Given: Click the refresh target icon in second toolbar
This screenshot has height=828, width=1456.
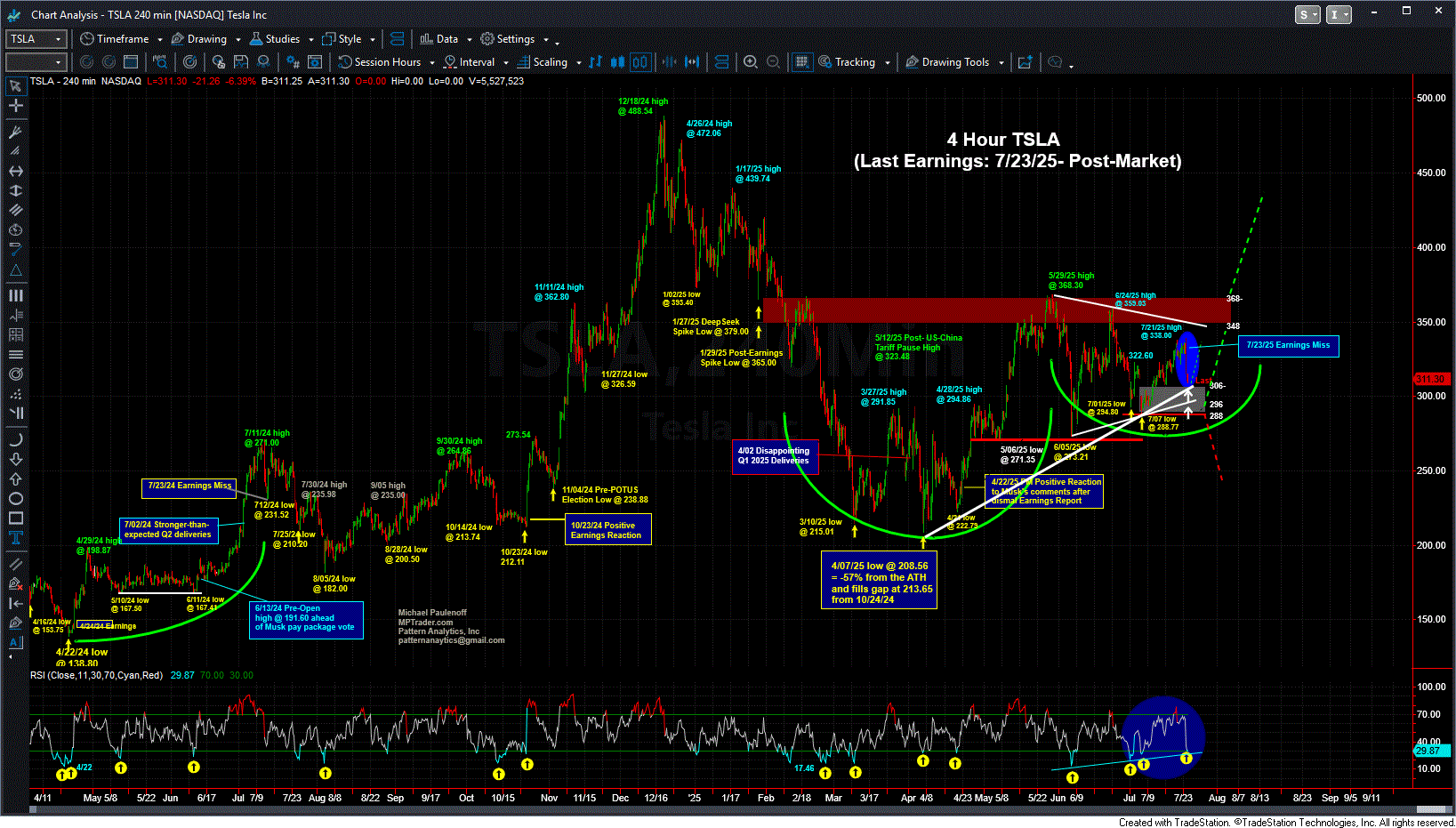Looking at the screenshot, I should (189, 62).
